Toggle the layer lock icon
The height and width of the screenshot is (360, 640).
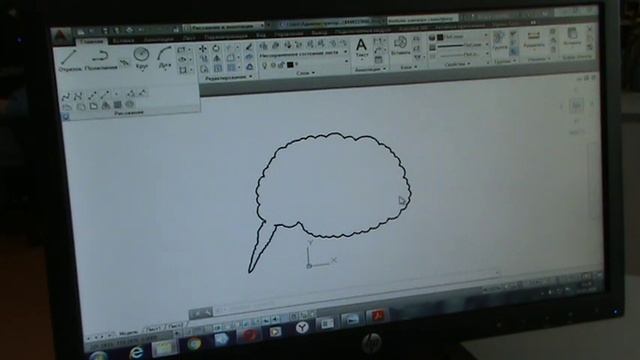tap(281, 65)
